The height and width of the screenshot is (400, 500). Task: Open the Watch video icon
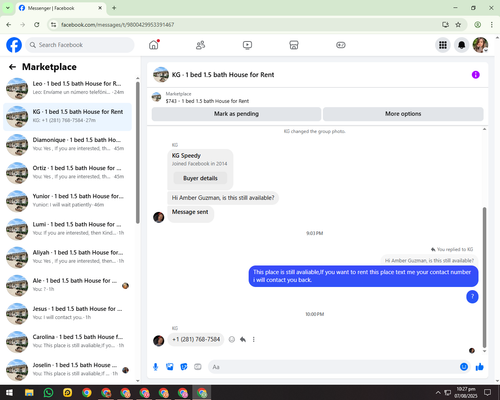247,45
